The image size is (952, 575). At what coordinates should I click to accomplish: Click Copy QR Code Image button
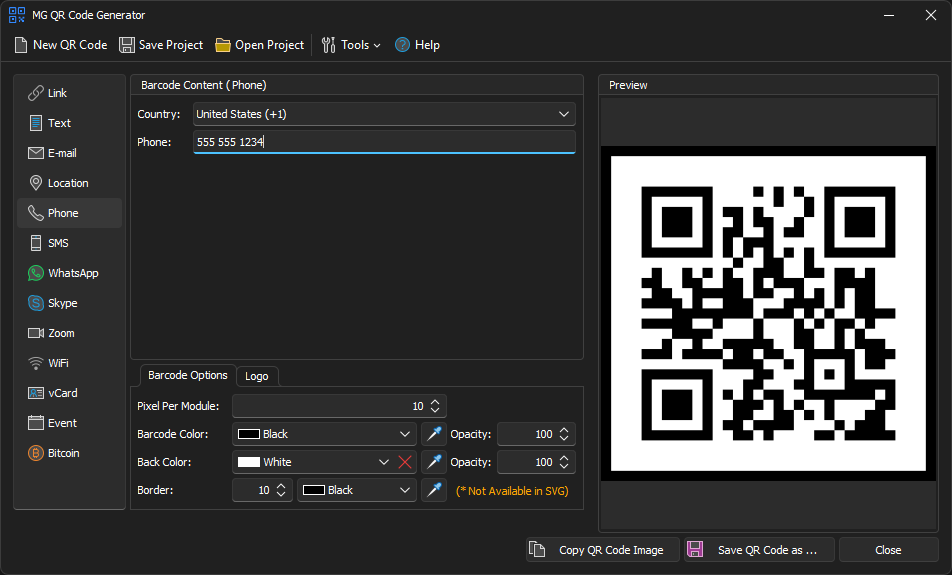[603, 550]
